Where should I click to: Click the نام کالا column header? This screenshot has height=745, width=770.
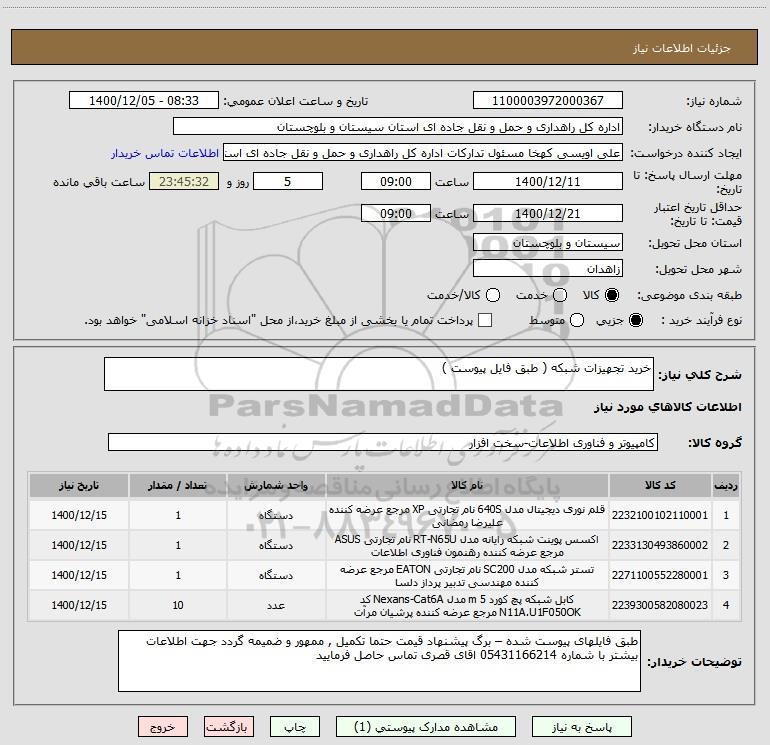(x=467, y=485)
